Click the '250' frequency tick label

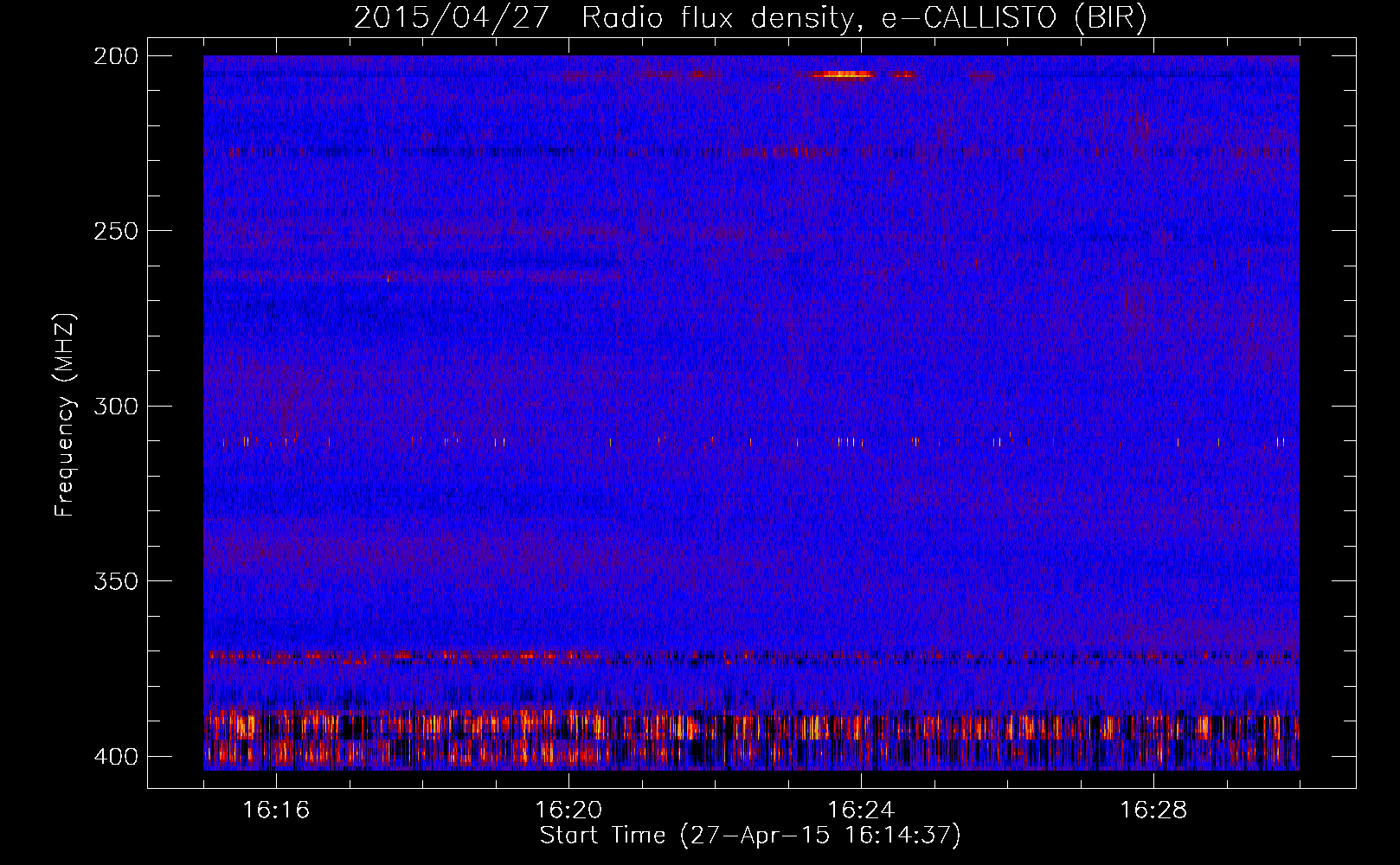tap(115, 231)
